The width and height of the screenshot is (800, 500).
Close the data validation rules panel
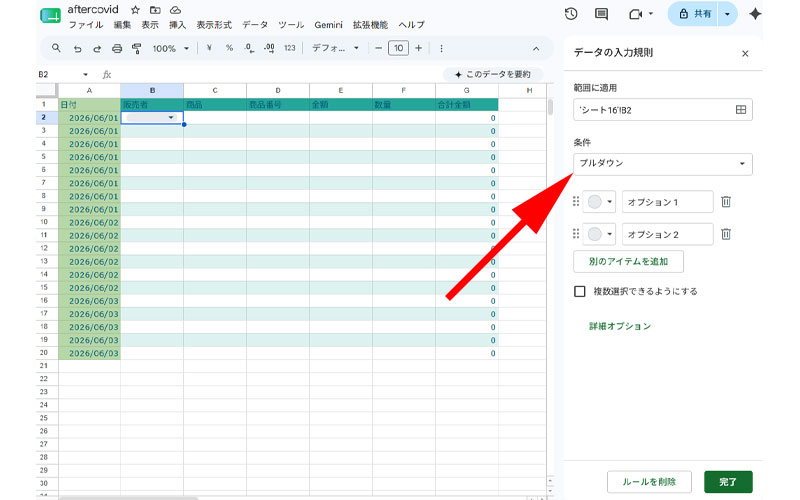[745, 54]
